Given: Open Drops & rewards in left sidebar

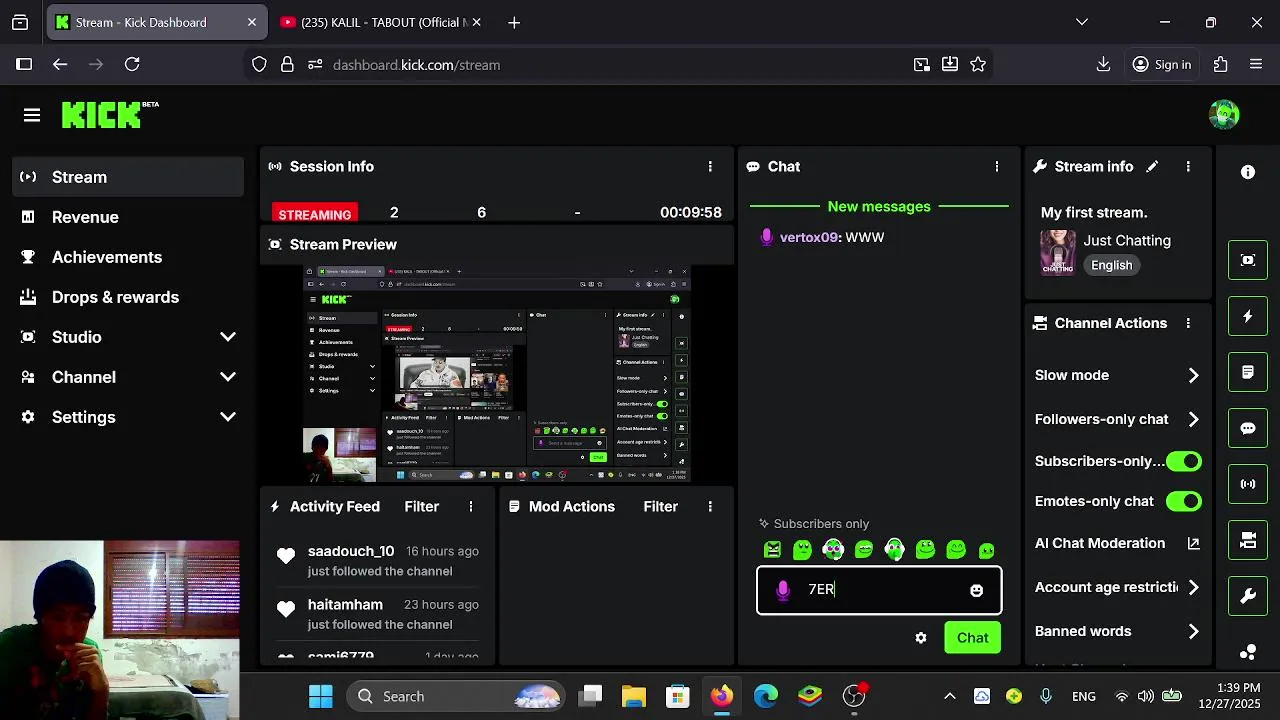Looking at the screenshot, I should 128,297.
